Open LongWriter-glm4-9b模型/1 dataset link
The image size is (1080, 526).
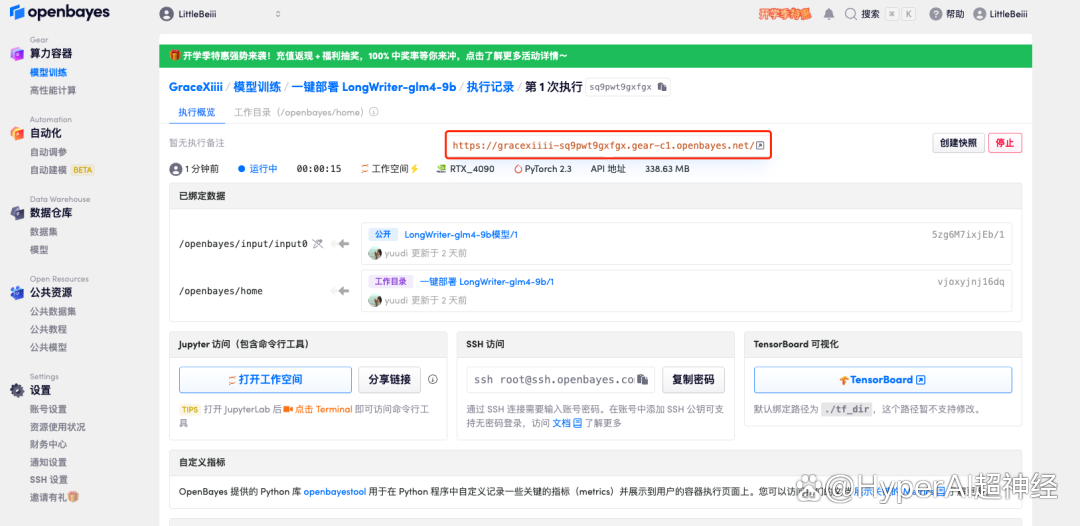pyautogui.click(x=461, y=235)
